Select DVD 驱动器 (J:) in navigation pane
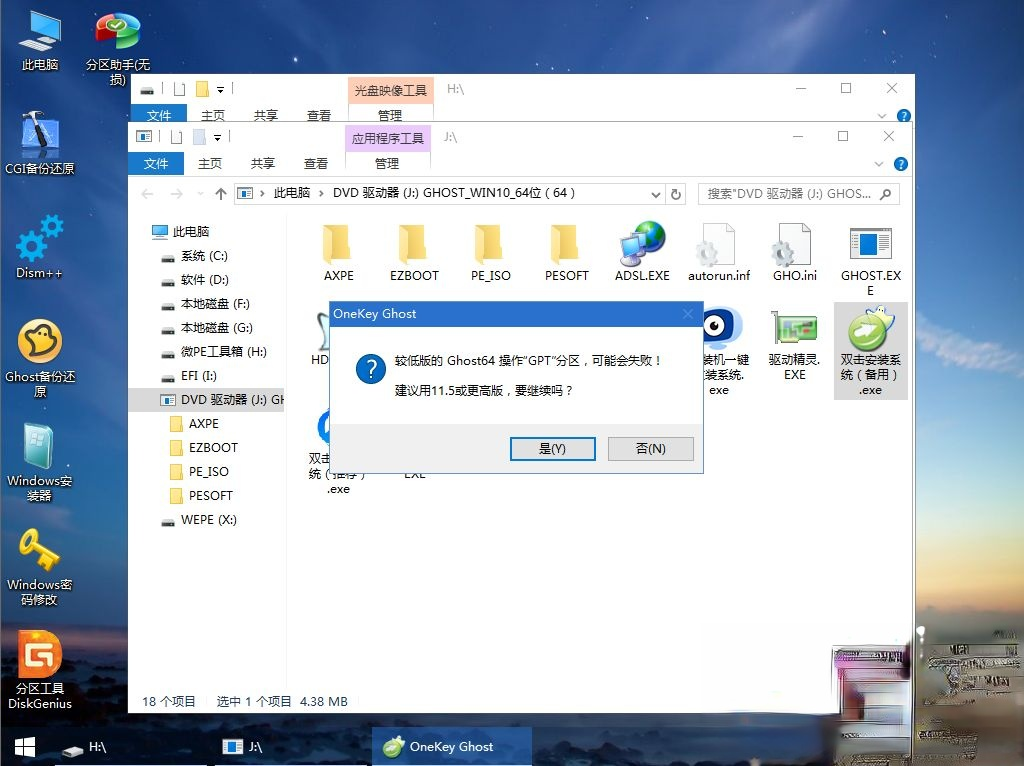This screenshot has height=766, width=1024. [x=206, y=400]
